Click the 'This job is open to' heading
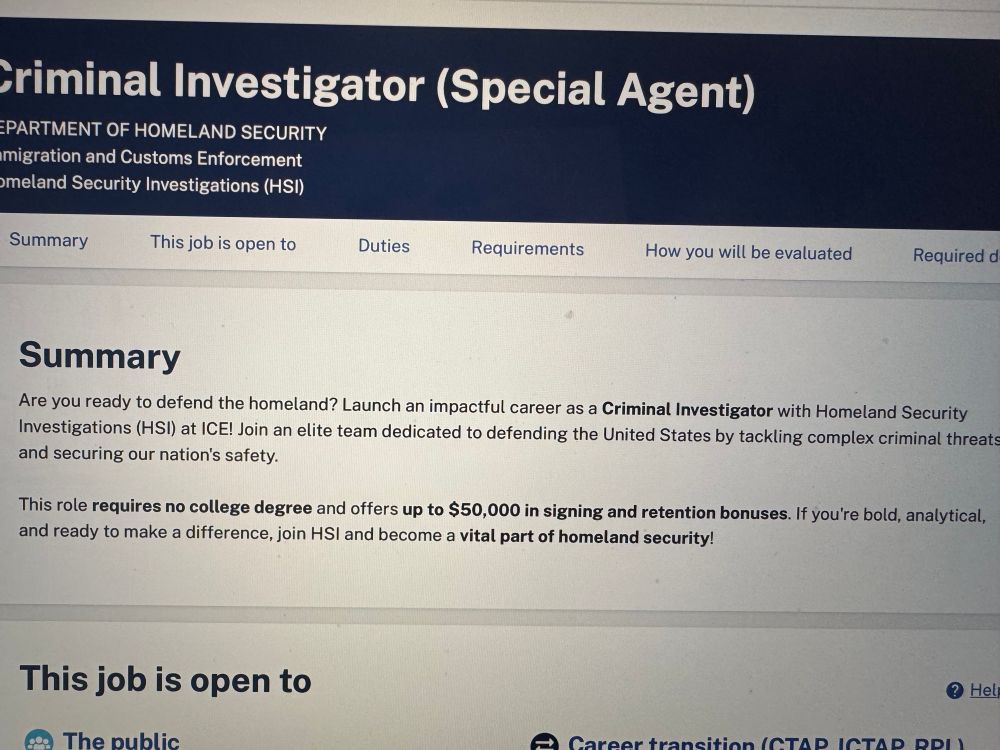The height and width of the screenshot is (750, 1000). [166, 679]
